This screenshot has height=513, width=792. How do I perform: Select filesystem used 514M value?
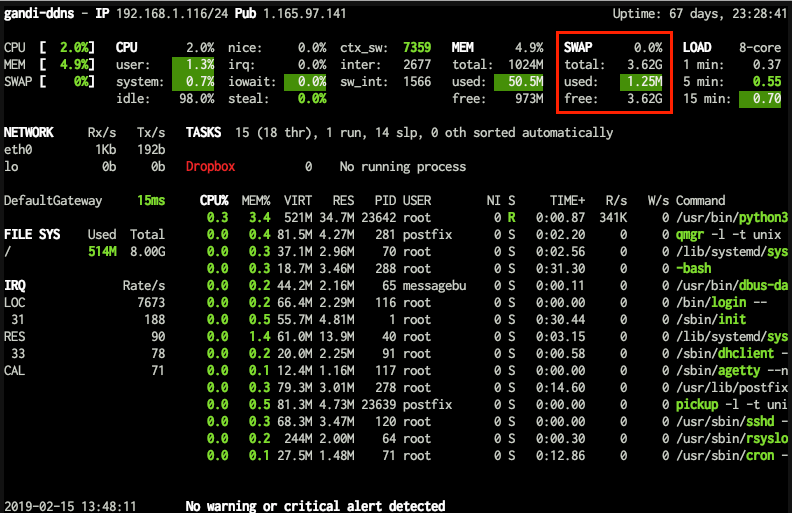102,251
